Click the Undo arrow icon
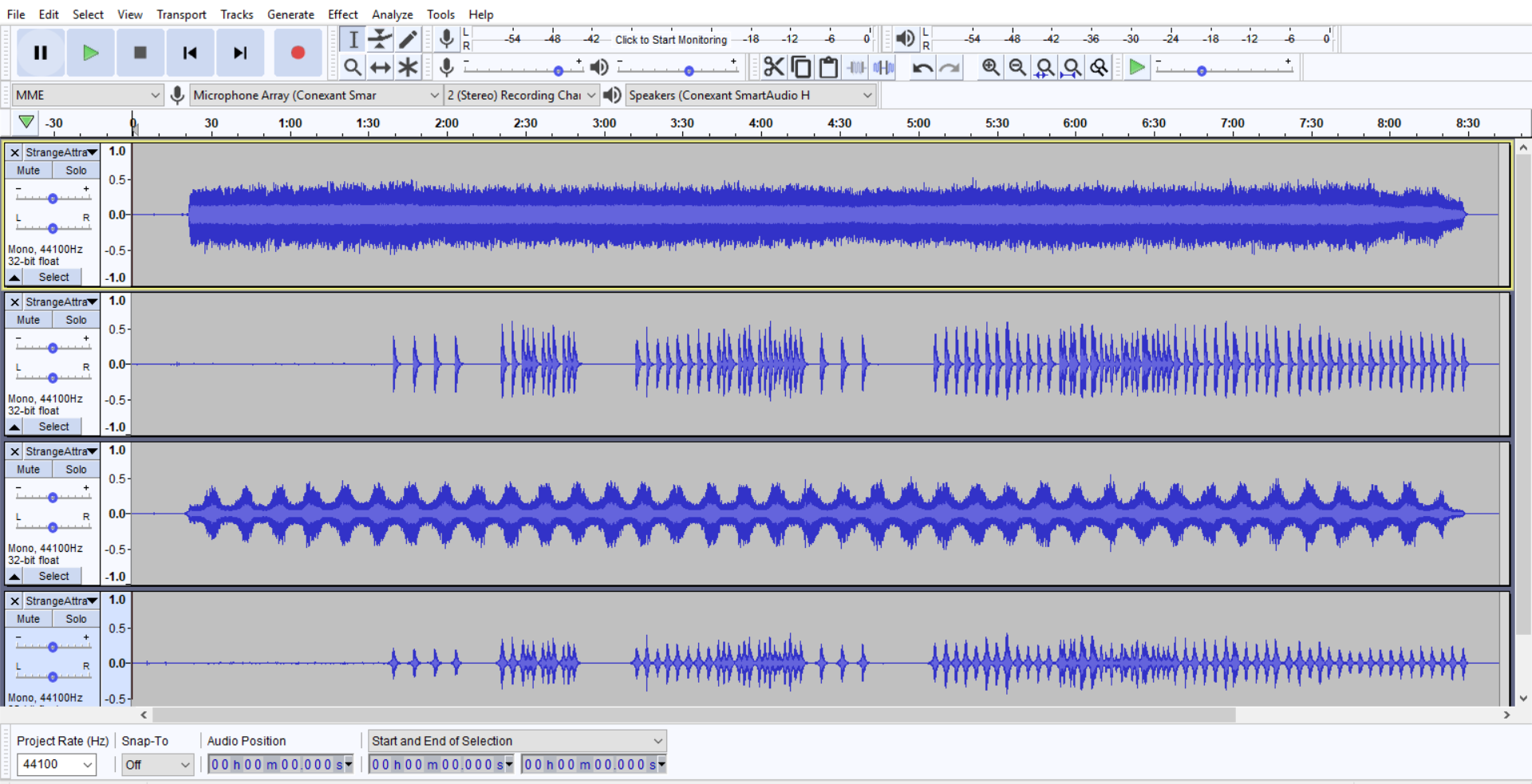The width and height of the screenshot is (1532, 784). [922, 67]
